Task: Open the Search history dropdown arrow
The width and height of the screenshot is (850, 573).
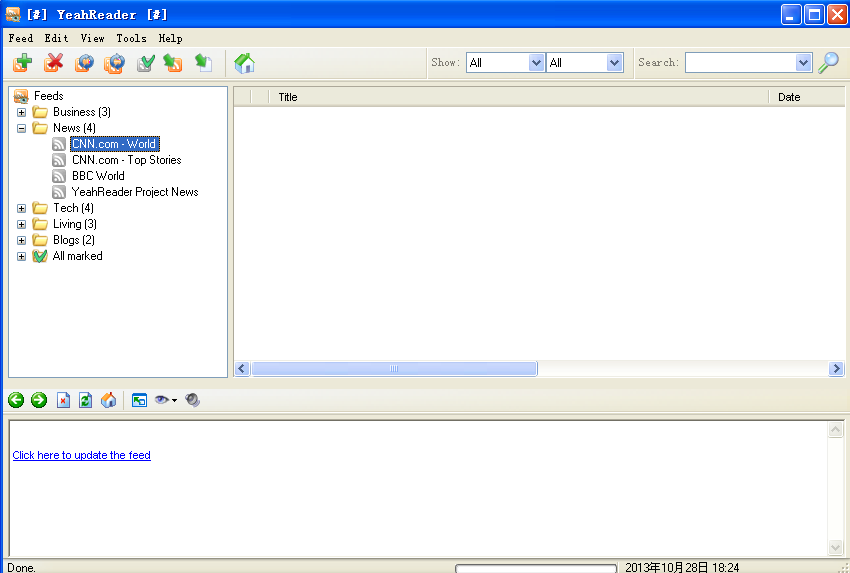Action: 803,63
